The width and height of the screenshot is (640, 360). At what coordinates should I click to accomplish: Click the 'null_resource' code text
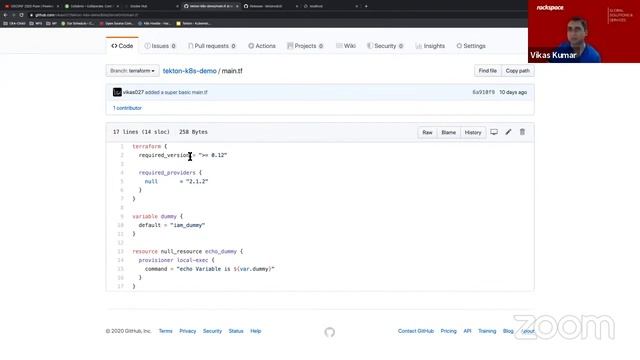click(181, 251)
